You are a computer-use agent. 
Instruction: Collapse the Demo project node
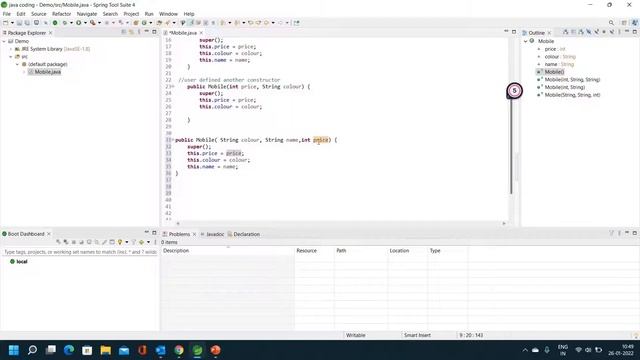tap(4, 41)
